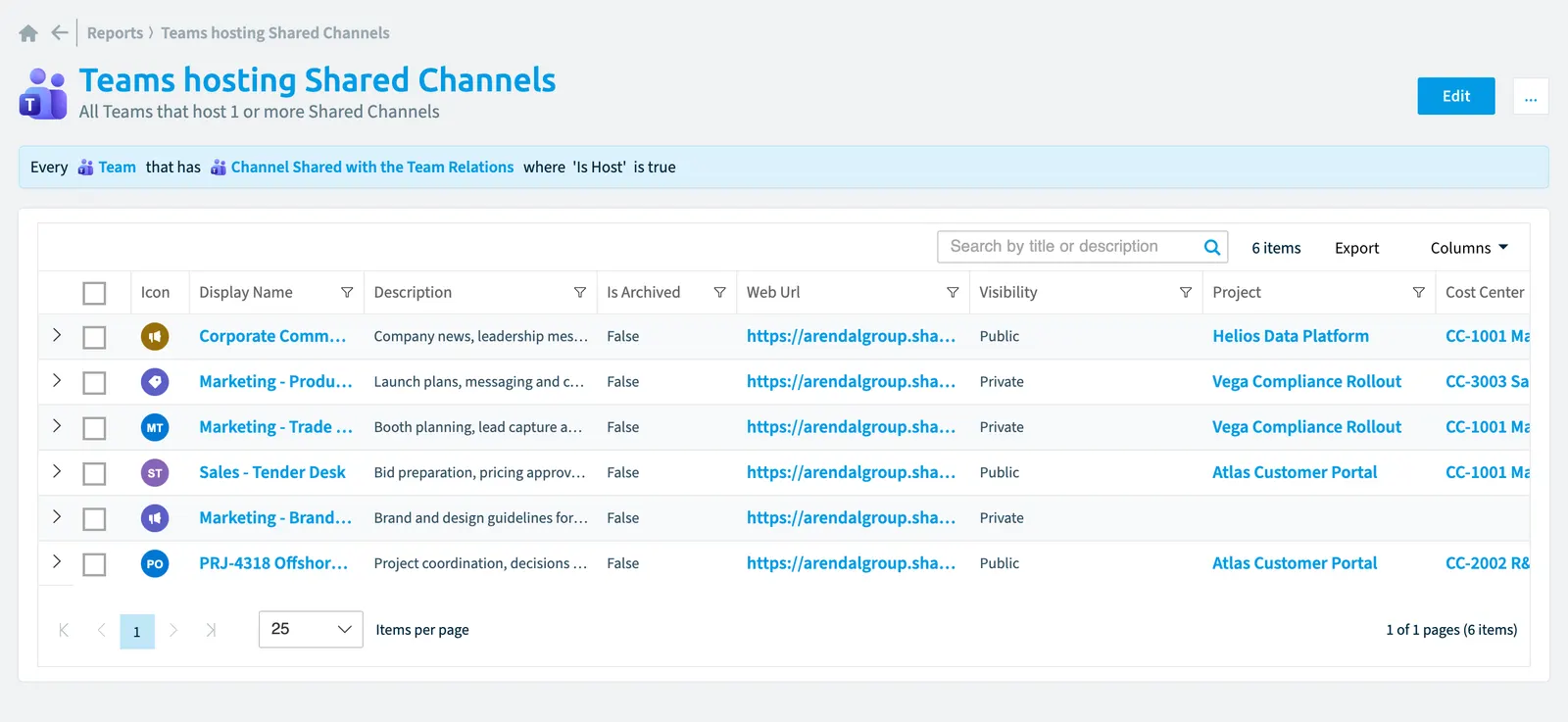Click the Reports breadcrumb
Viewport: 1568px width, 722px height.
pyautogui.click(x=115, y=33)
